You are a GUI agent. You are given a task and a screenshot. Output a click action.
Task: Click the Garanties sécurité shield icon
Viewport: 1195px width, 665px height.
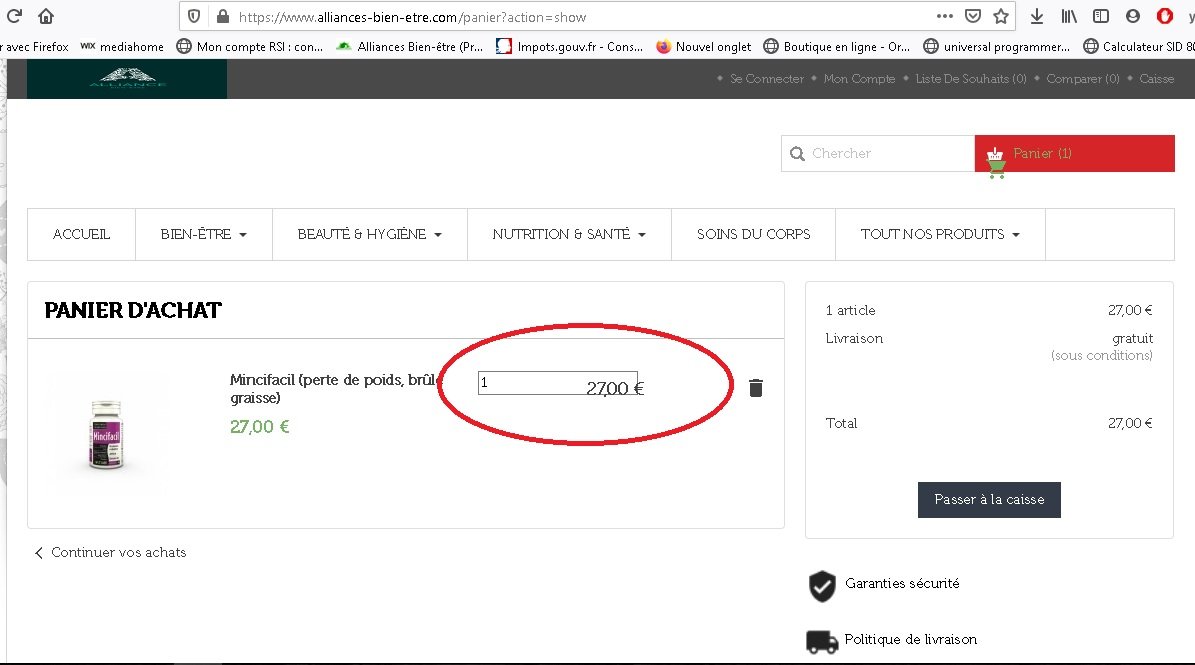point(822,586)
